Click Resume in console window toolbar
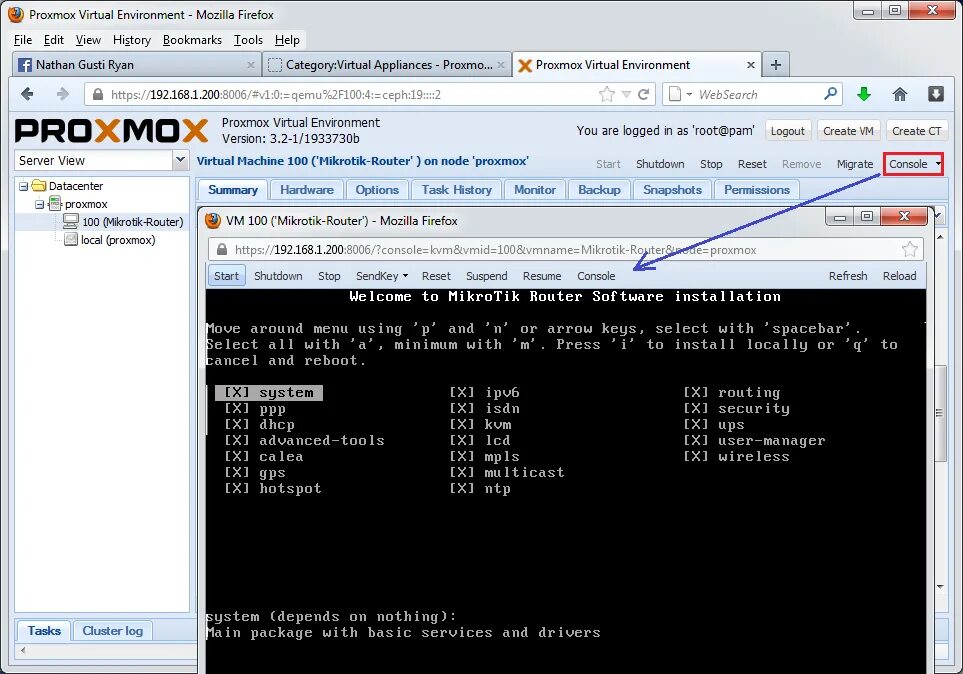 coord(542,276)
